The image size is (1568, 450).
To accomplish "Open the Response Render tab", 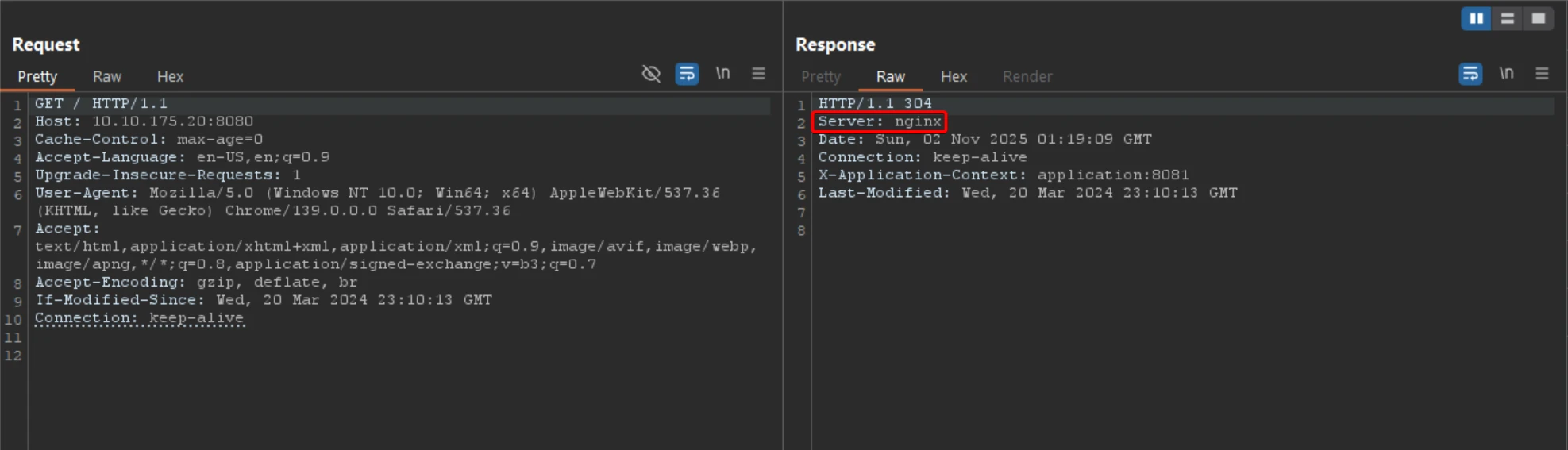I will pos(1027,76).
